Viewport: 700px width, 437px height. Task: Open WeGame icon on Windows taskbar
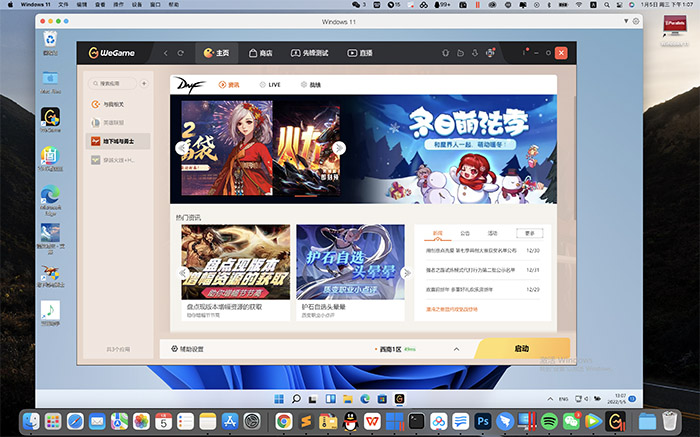399,399
